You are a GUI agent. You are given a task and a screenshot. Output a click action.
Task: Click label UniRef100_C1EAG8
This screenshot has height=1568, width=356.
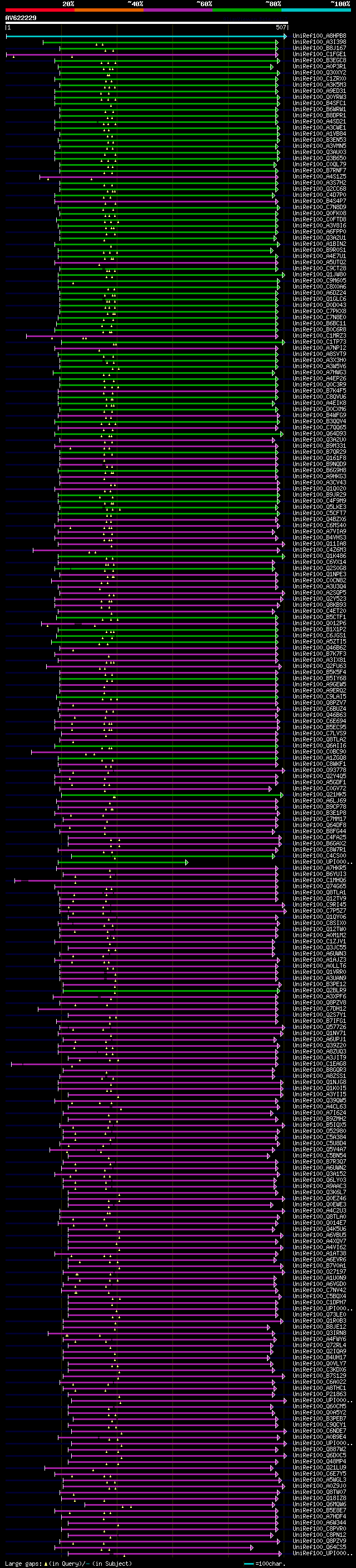pyautogui.click(x=319, y=1065)
